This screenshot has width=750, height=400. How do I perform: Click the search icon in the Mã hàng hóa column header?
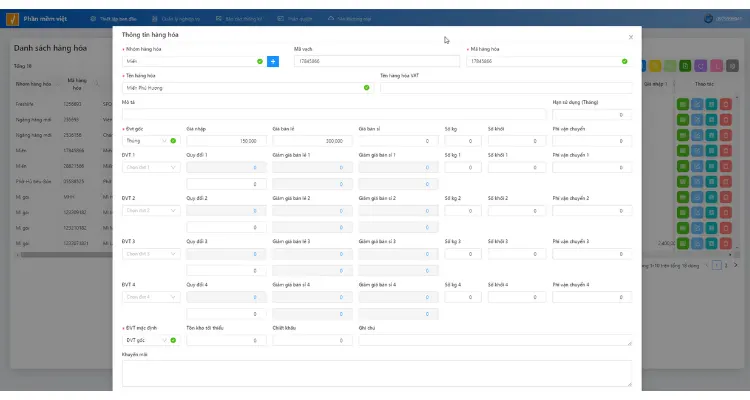point(97,84)
